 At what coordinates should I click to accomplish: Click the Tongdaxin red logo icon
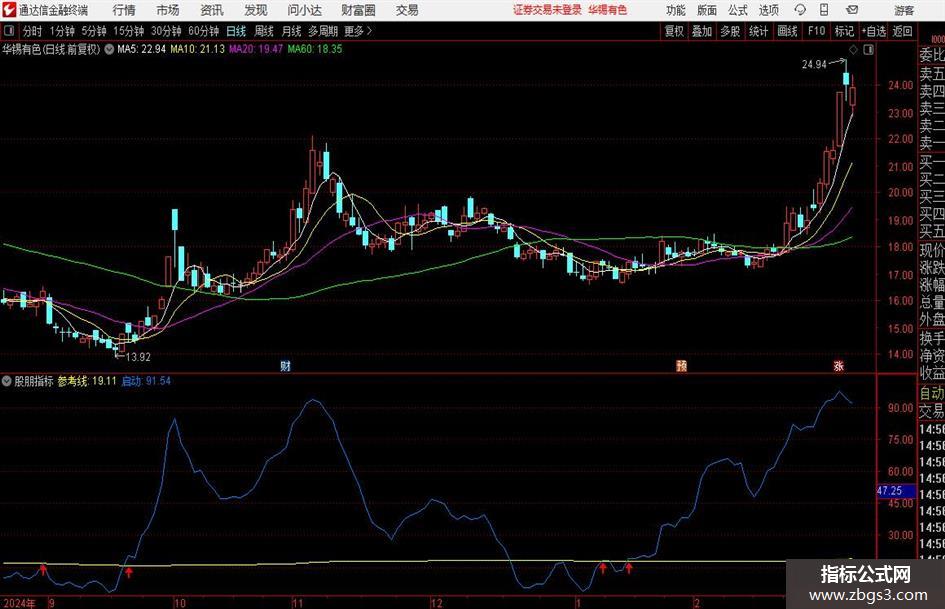pos(9,10)
